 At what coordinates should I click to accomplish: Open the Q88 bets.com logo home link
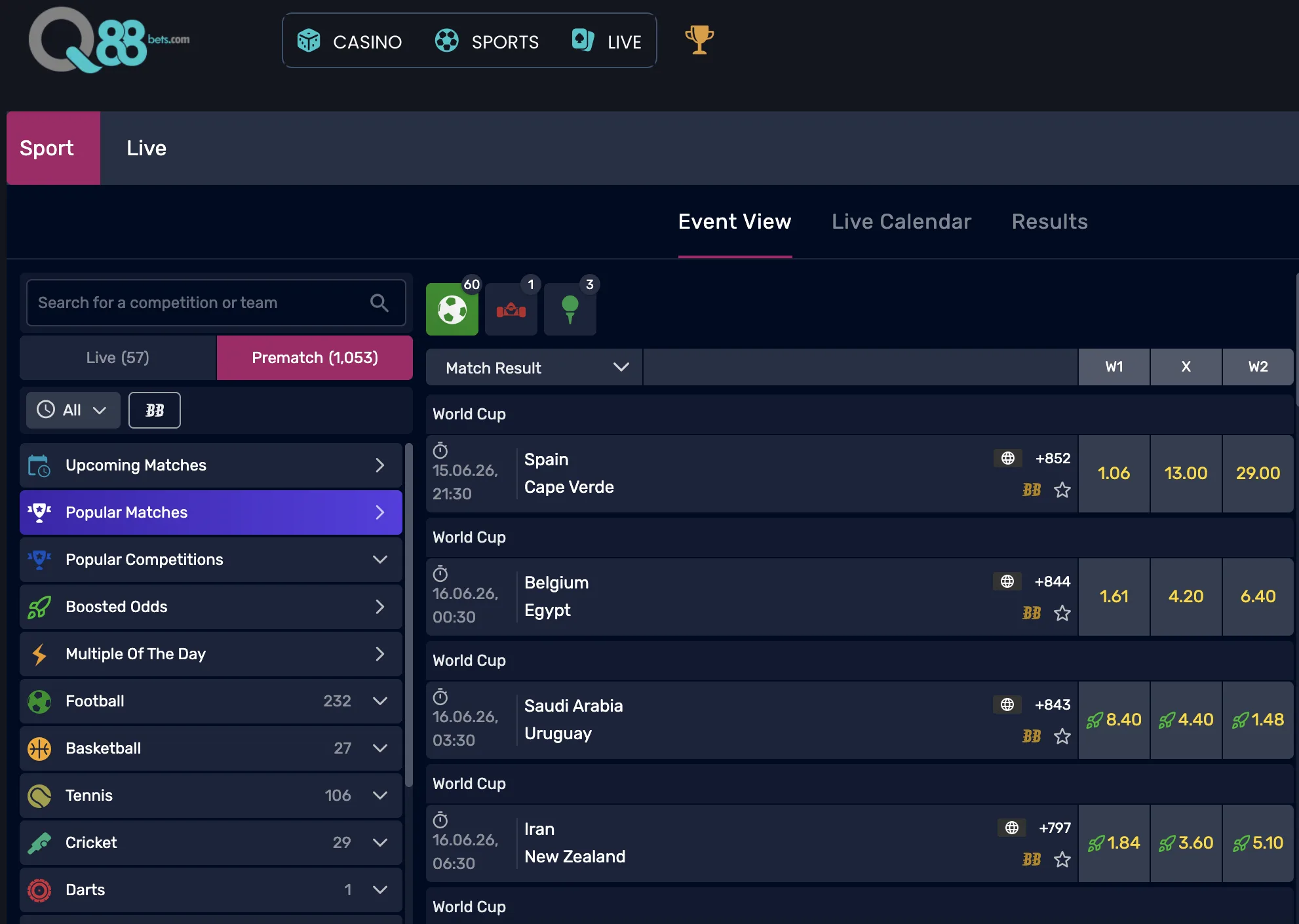[x=109, y=41]
